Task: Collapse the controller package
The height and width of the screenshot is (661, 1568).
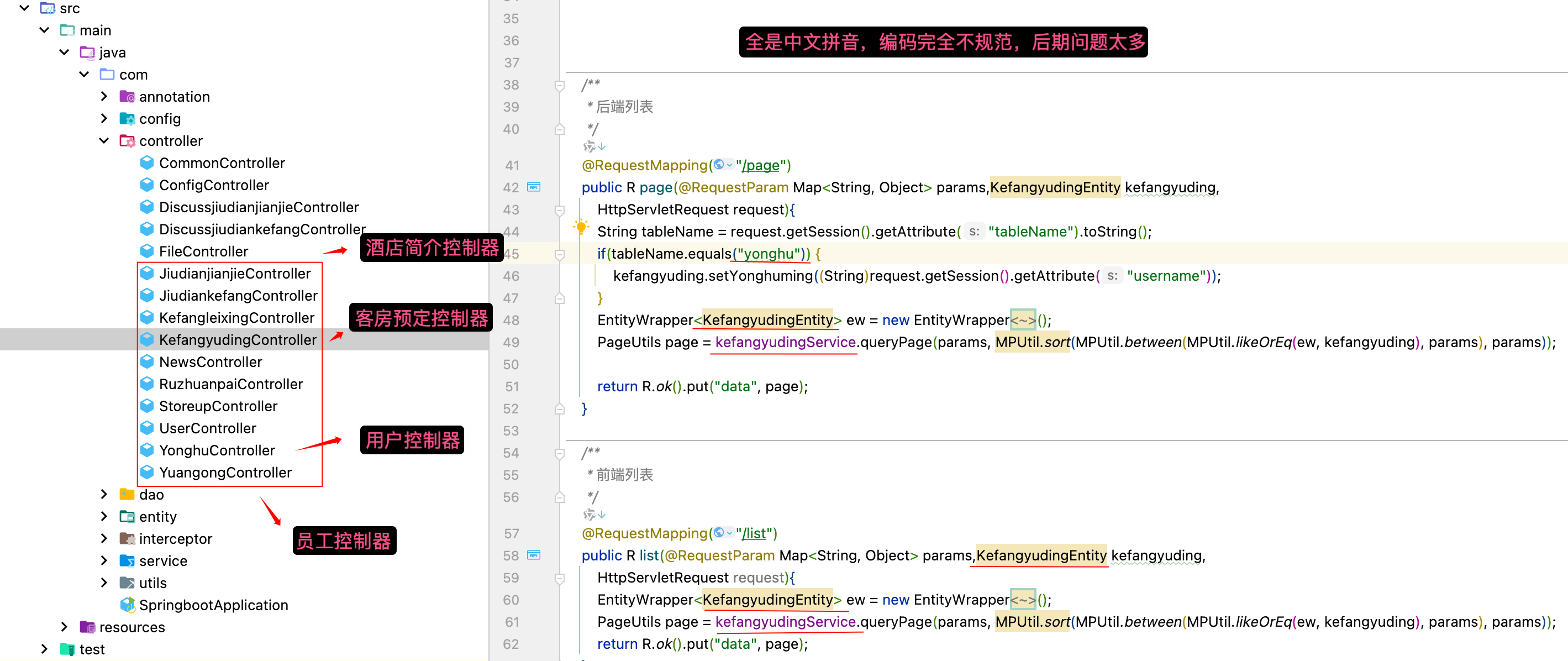Action: [x=104, y=140]
